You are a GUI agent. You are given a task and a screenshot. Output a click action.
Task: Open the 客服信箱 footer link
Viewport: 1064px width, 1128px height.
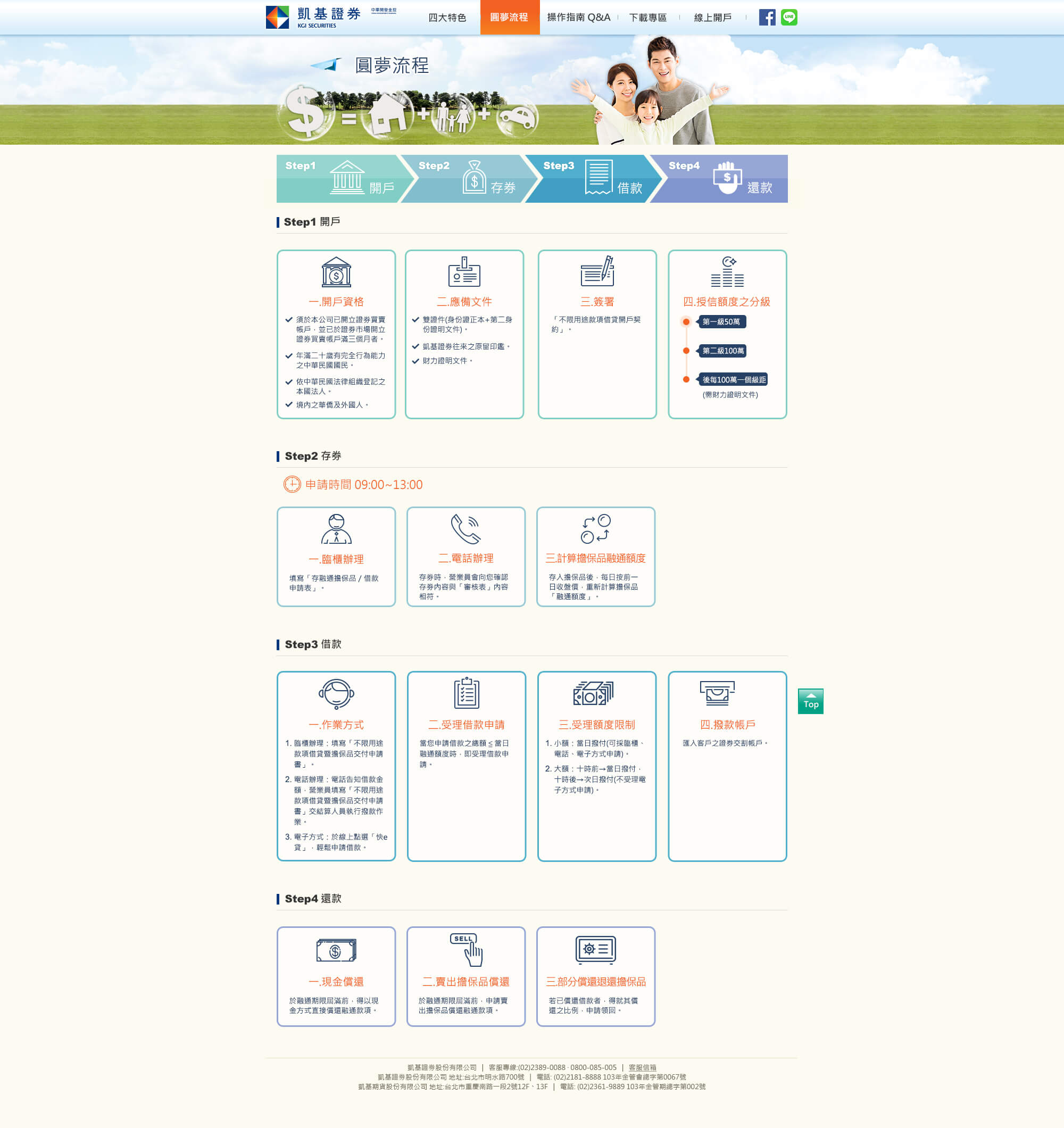pyautogui.click(x=642, y=1067)
